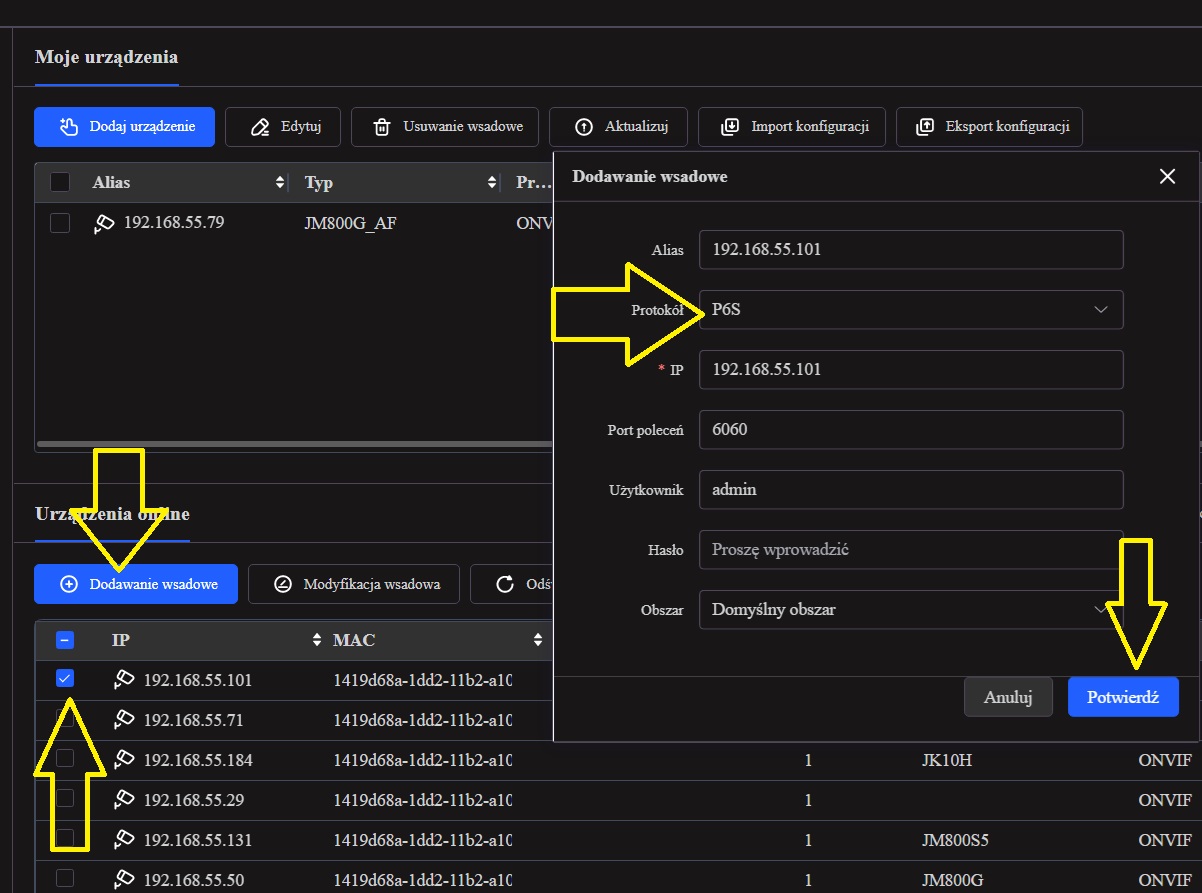
Task: Sort my devices by the Typ column arrows
Action: click(x=492, y=183)
